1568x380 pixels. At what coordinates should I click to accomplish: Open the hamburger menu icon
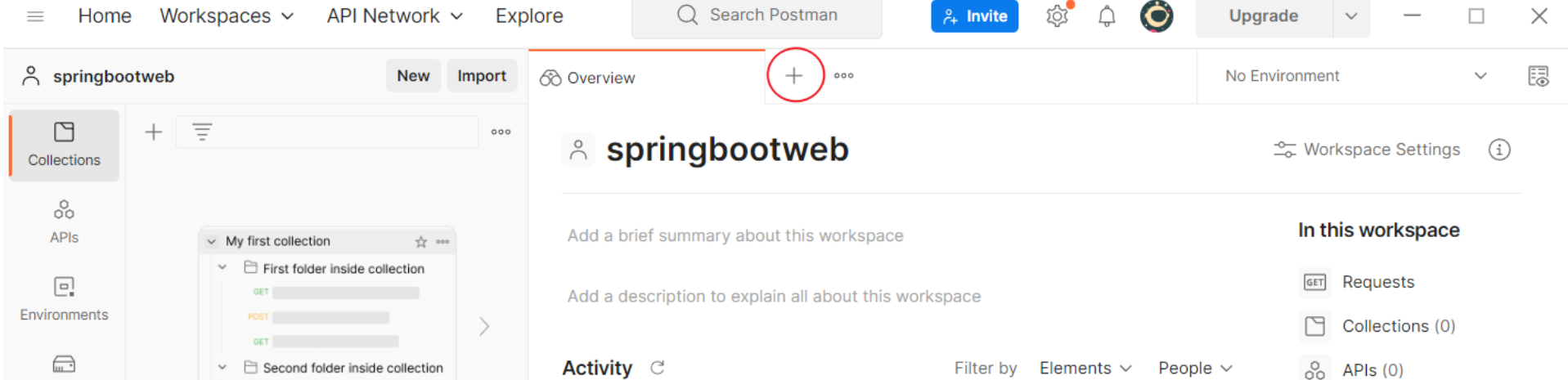[35, 16]
